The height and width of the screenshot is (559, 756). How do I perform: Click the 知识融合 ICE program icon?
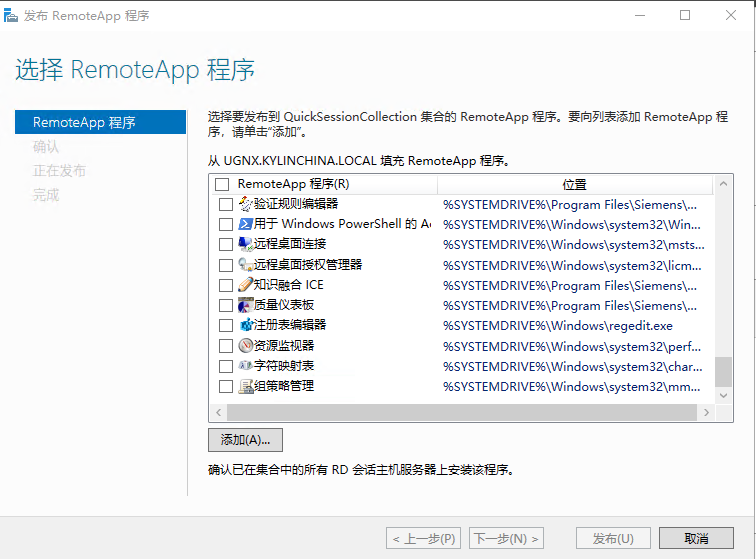coord(245,285)
